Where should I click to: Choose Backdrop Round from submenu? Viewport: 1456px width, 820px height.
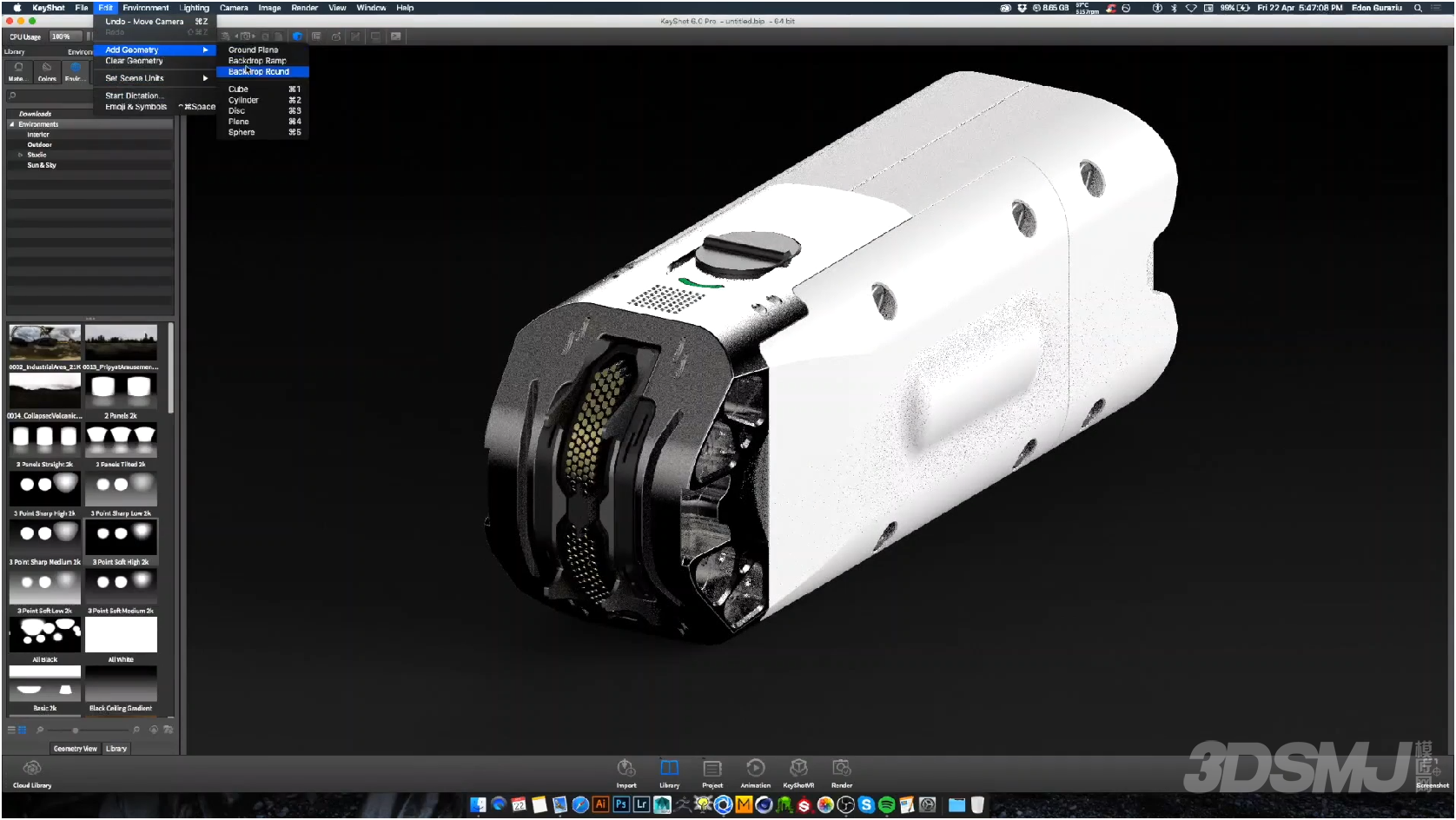(262, 72)
